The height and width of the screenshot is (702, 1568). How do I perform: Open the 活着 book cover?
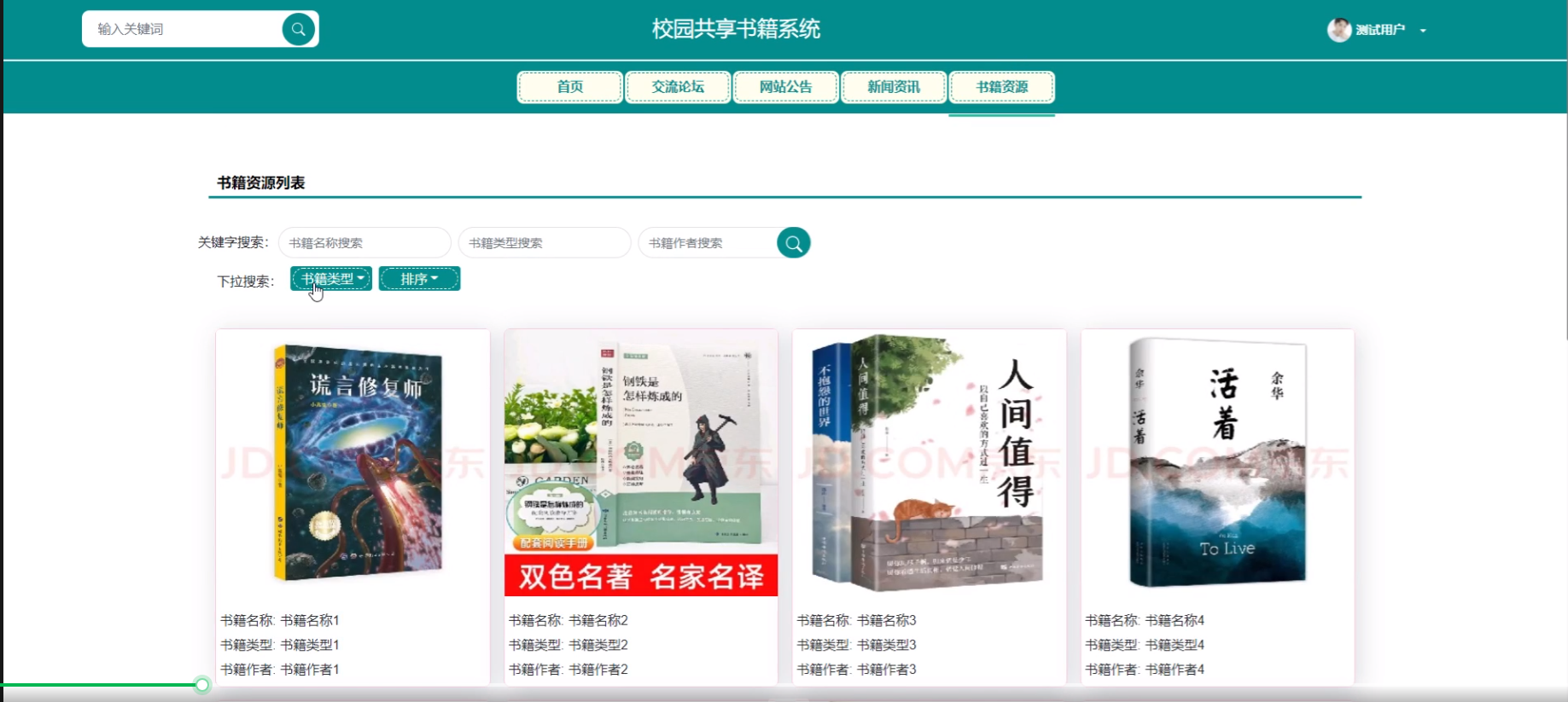tap(1218, 462)
